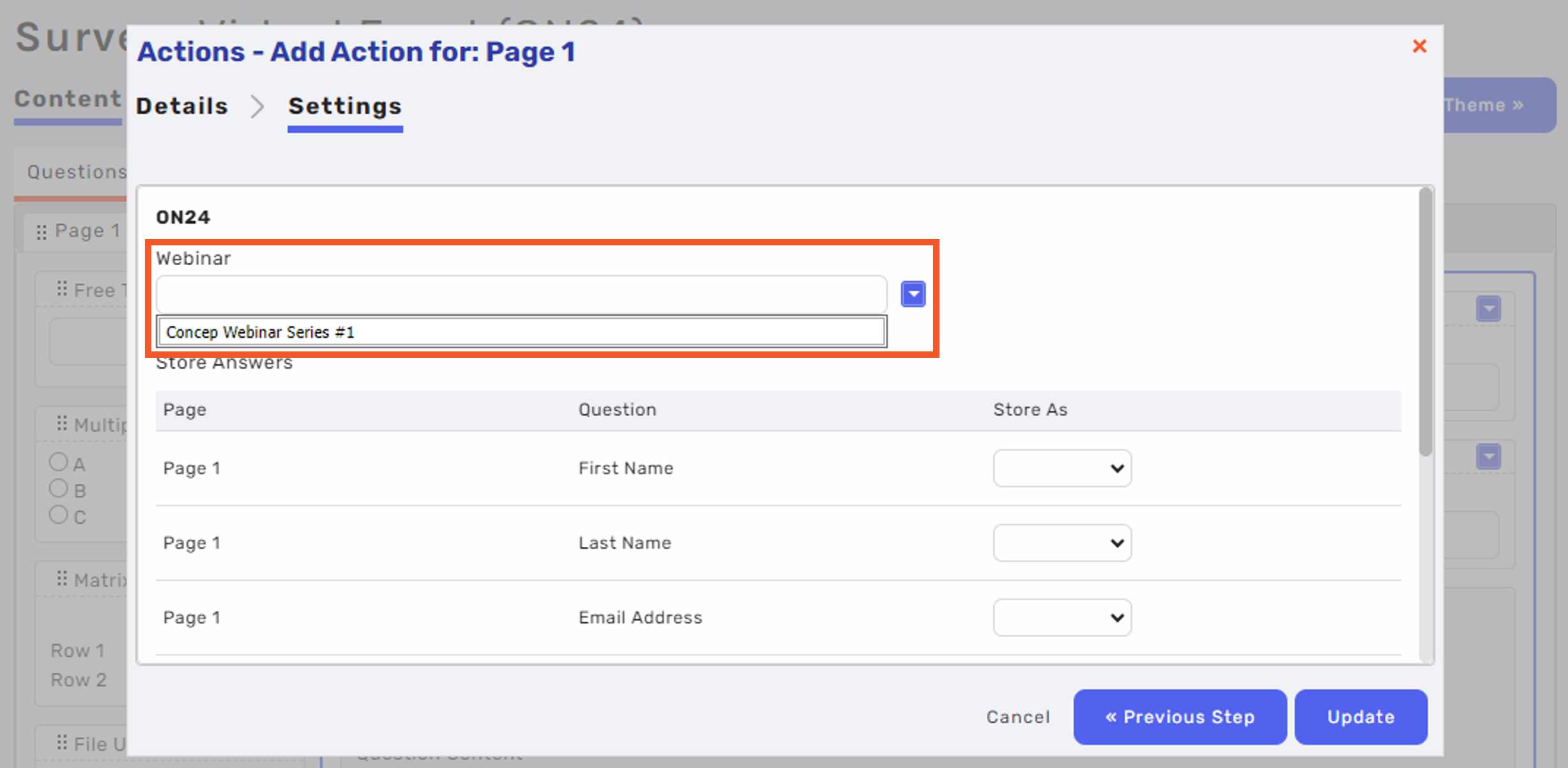Screen dimensions: 1568x768
Task: Open Store As dropdown for Last Name
Action: pyautogui.click(x=1062, y=543)
